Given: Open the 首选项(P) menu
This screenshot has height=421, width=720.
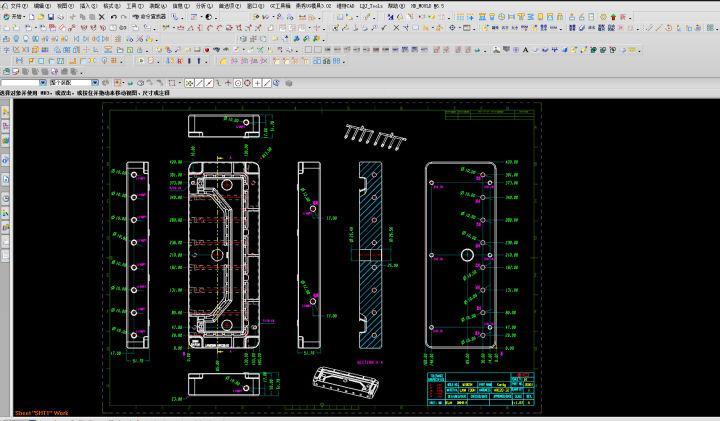Looking at the screenshot, I should click(230, 6).
